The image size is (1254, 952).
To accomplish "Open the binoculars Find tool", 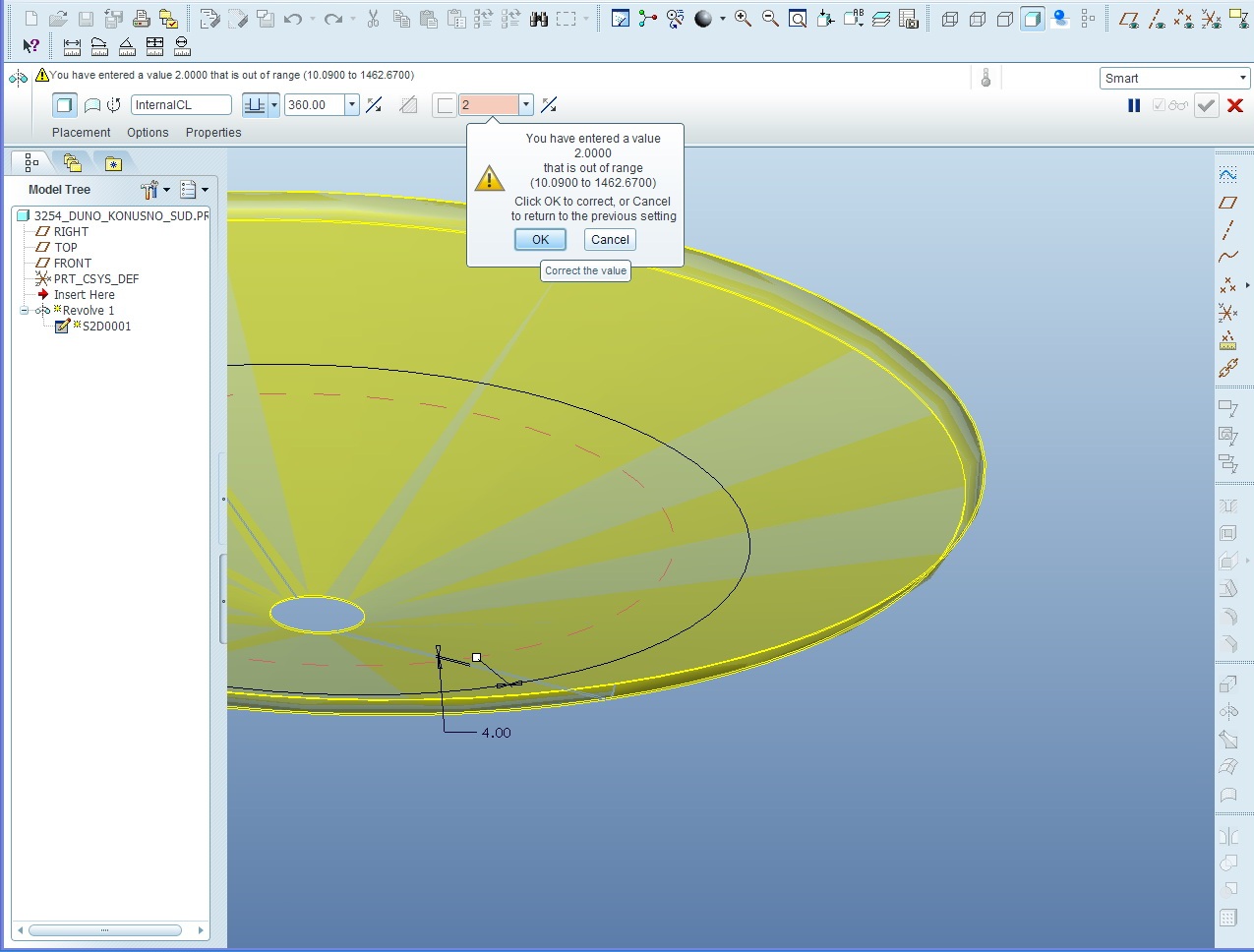I will coord(538,19).
